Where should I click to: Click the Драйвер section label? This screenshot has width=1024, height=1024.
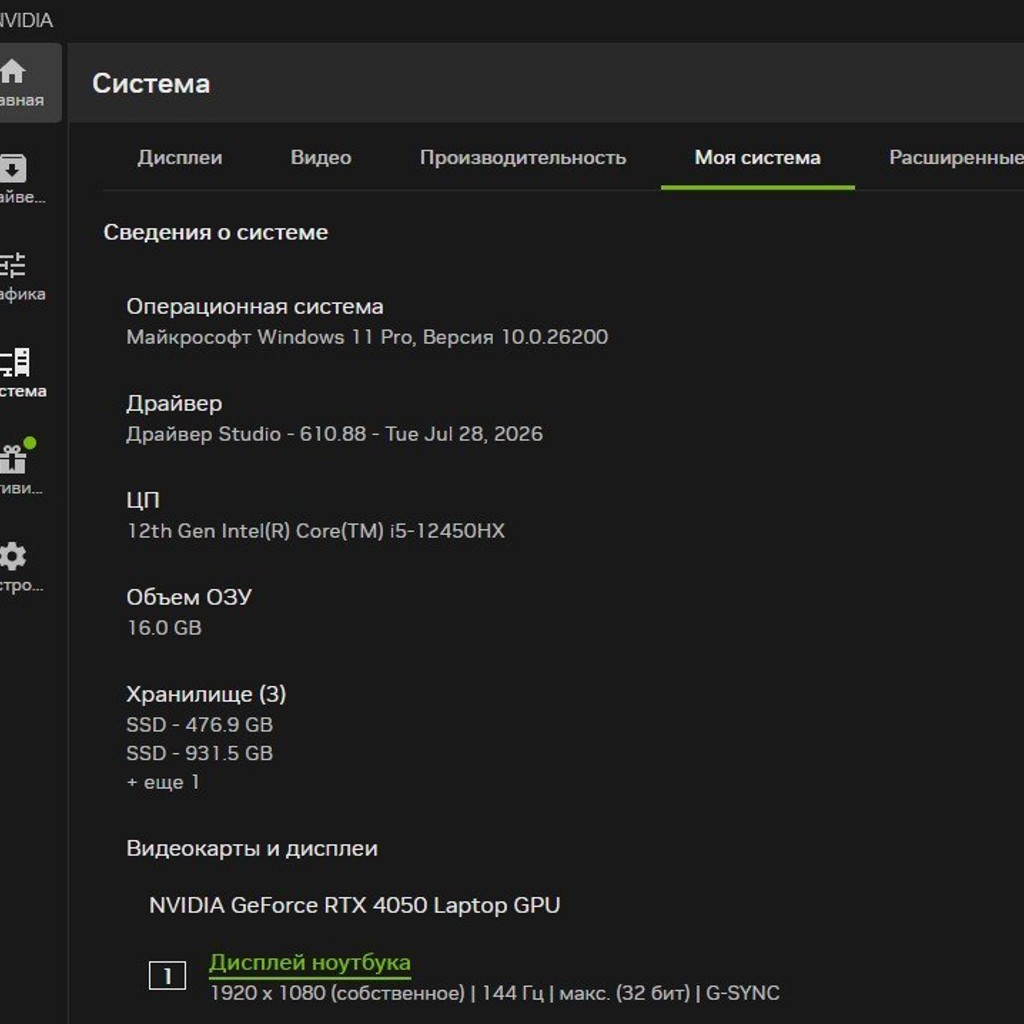point(174,404)
